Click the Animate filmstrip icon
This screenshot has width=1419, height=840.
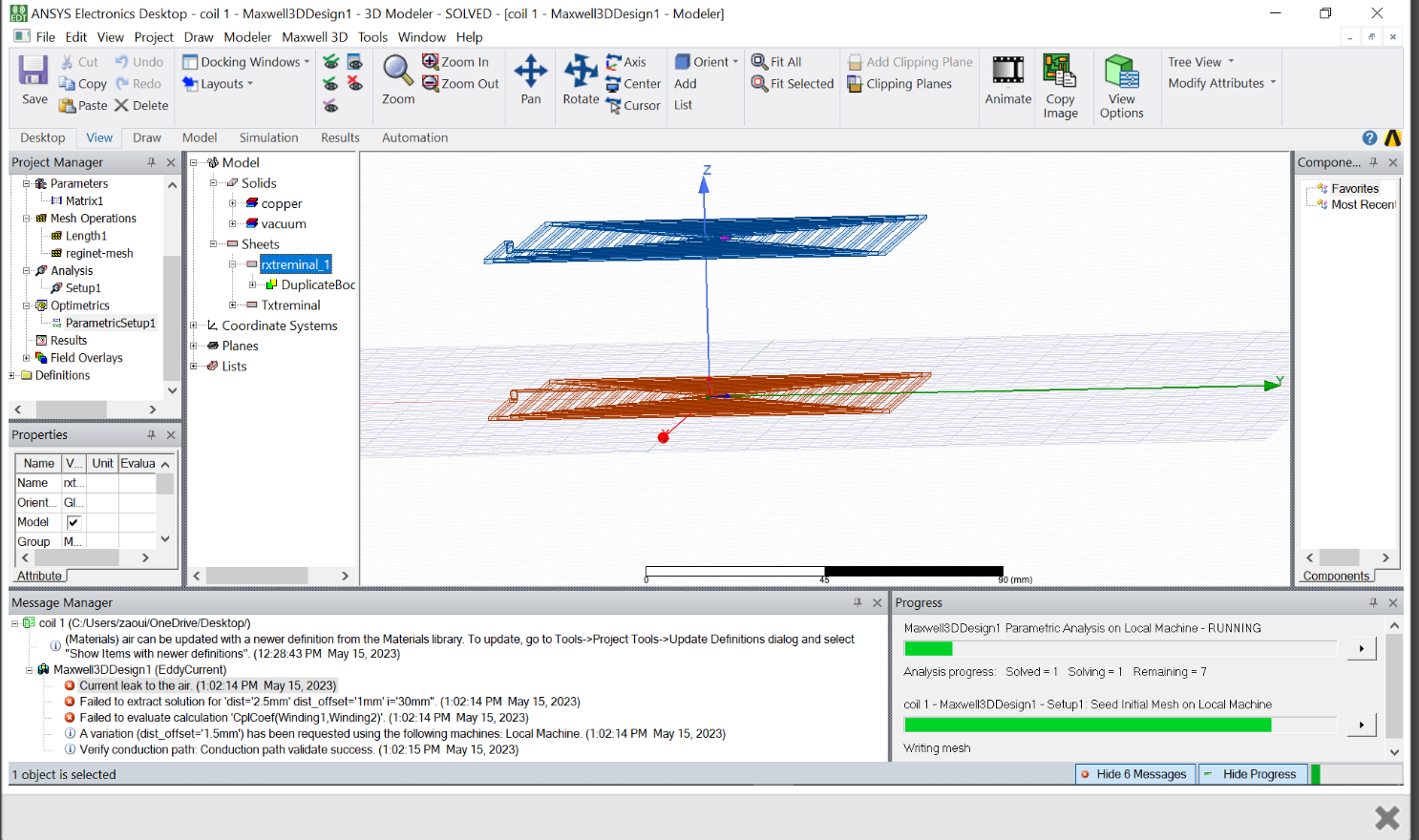point(1008,71)
